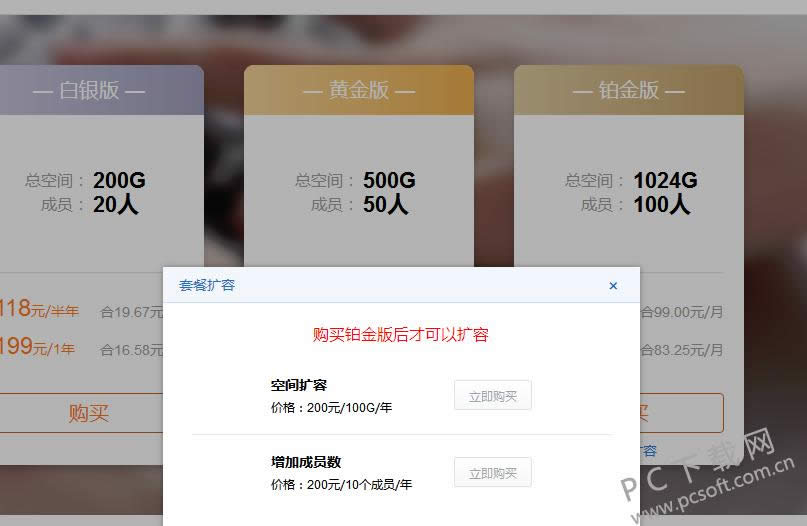Click 立即购买 for 空间扩容
This screenshot has width=807, height=526.
492,396
